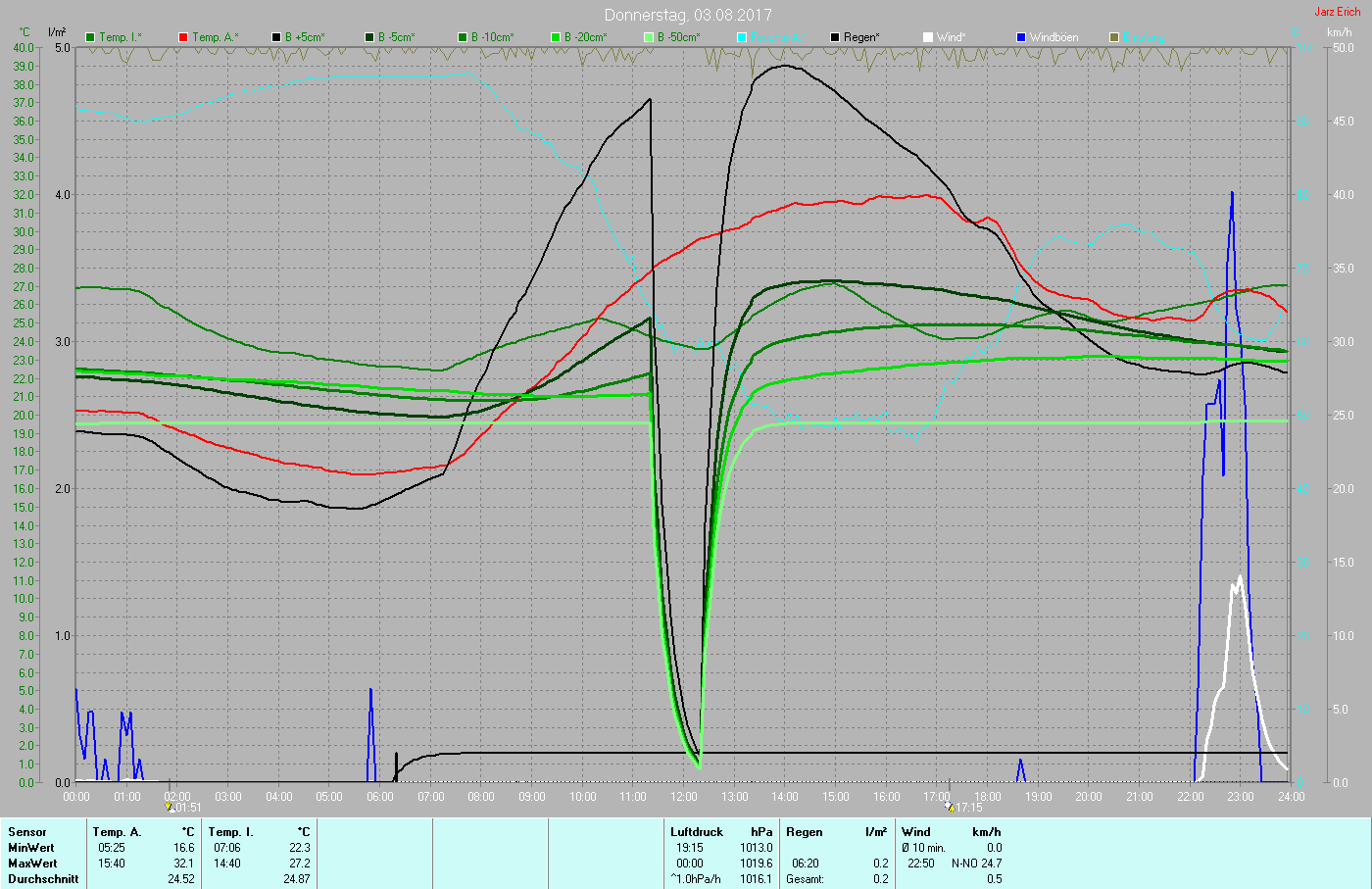Viewport: 1372px width, 889px height.
Task: Click the B -10cm legend swatch
Action: click(x=463, y=37)
